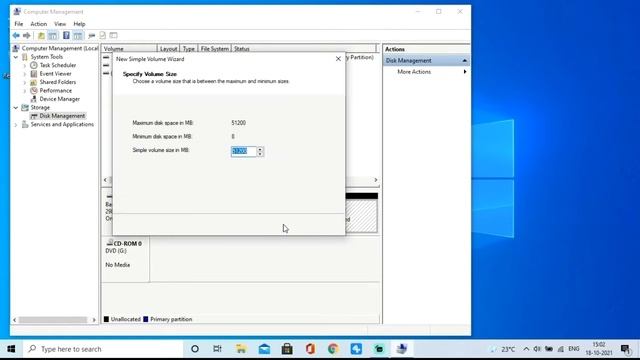Select the Task Scheduler clock icon
Image resolution: width=640 pixels, height=360 pixels.
coord(34,65)
